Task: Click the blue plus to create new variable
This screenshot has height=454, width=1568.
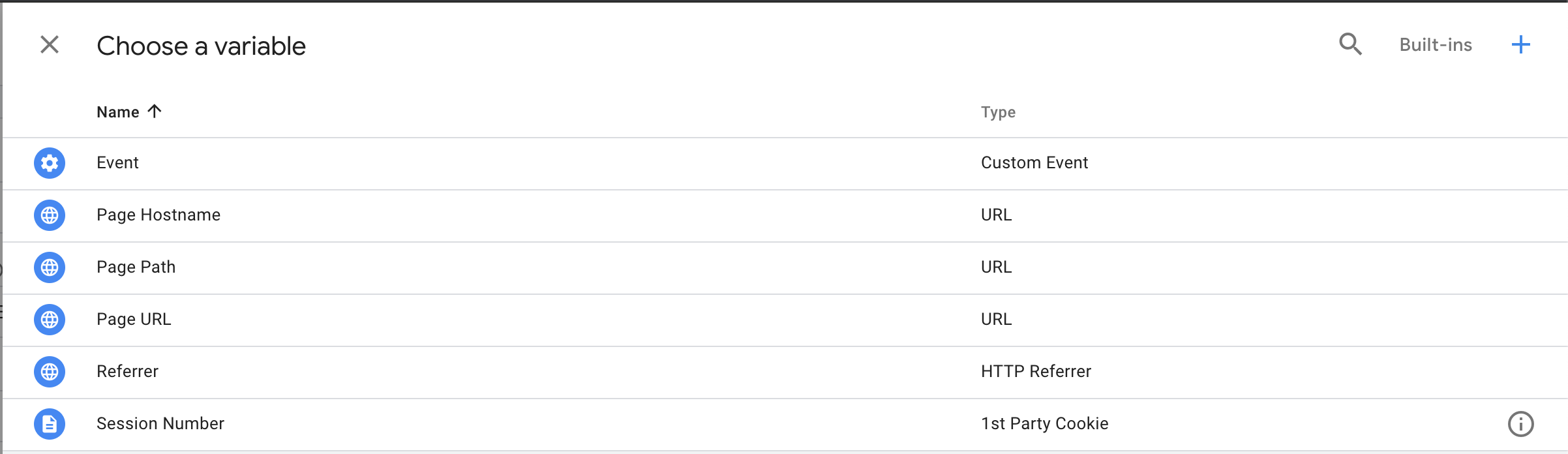Action: [x=1522, y=44]
